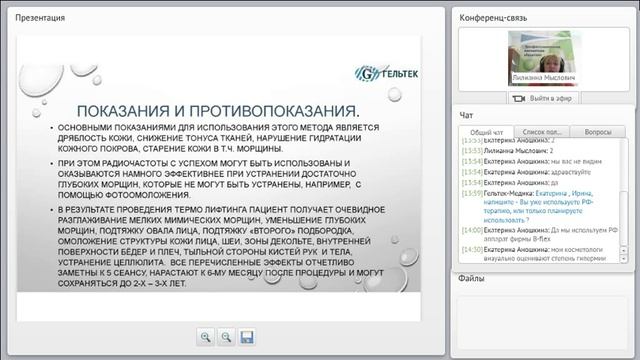Zoom in on the presentation slide
Image resolution: width=640 pixels, height=360 pixels.
tap(205, 337)
